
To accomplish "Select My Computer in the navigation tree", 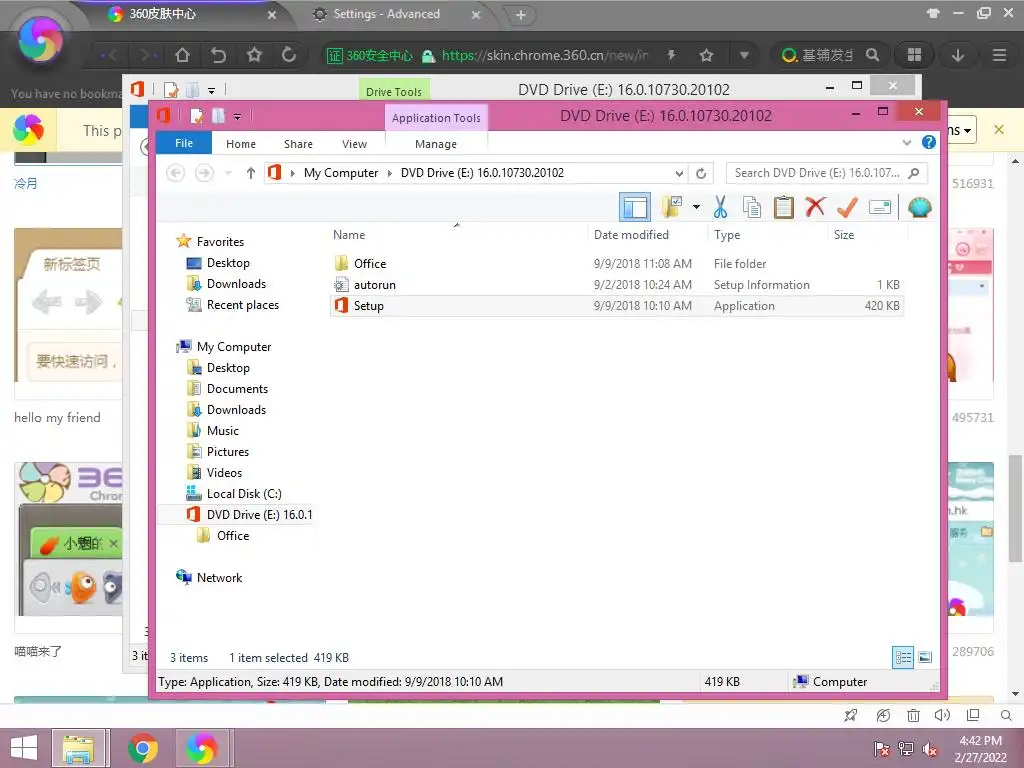I will (x=234, y=347).
